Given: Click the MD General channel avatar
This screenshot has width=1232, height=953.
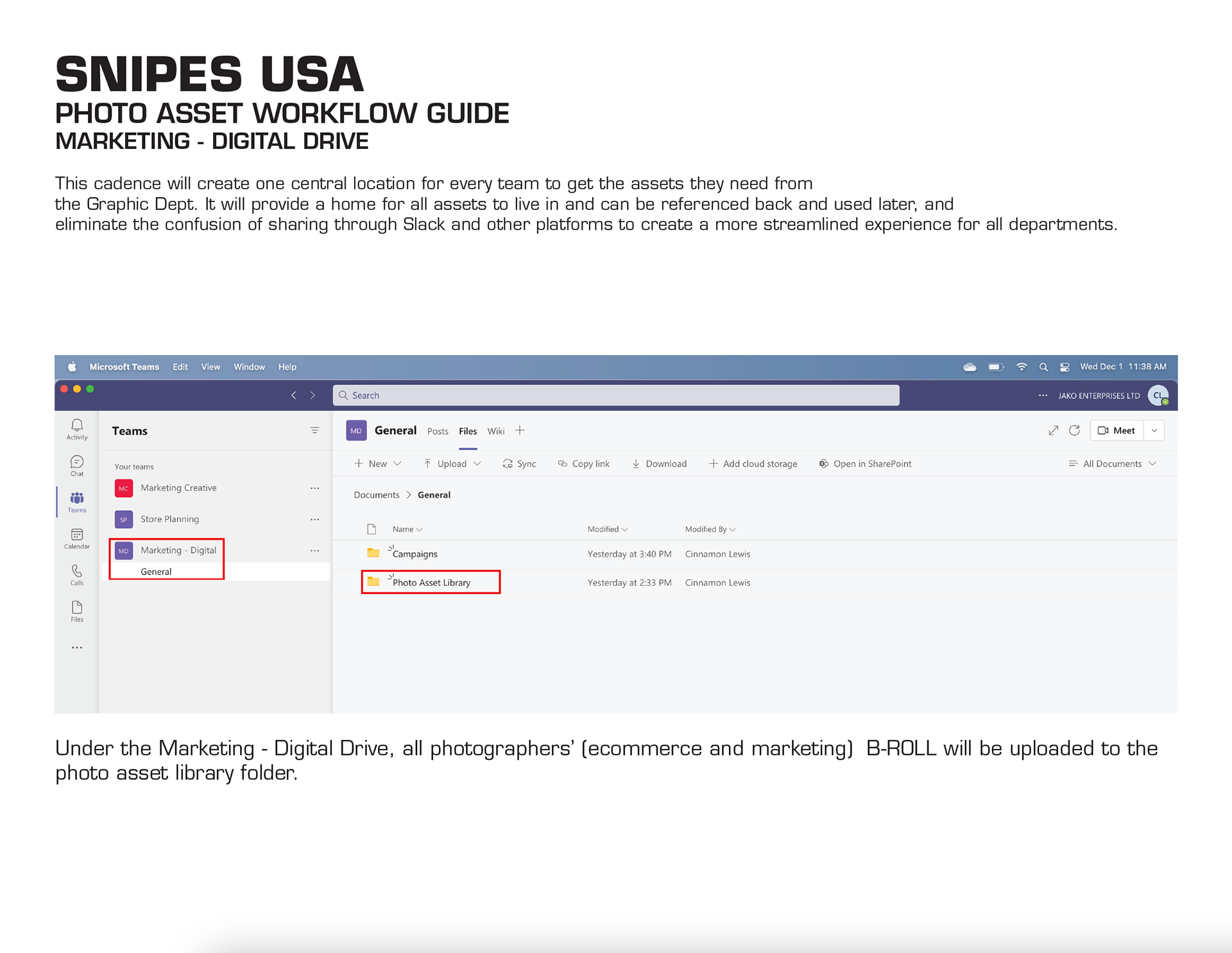Looking at the screenshot, I should click(356, 431).
